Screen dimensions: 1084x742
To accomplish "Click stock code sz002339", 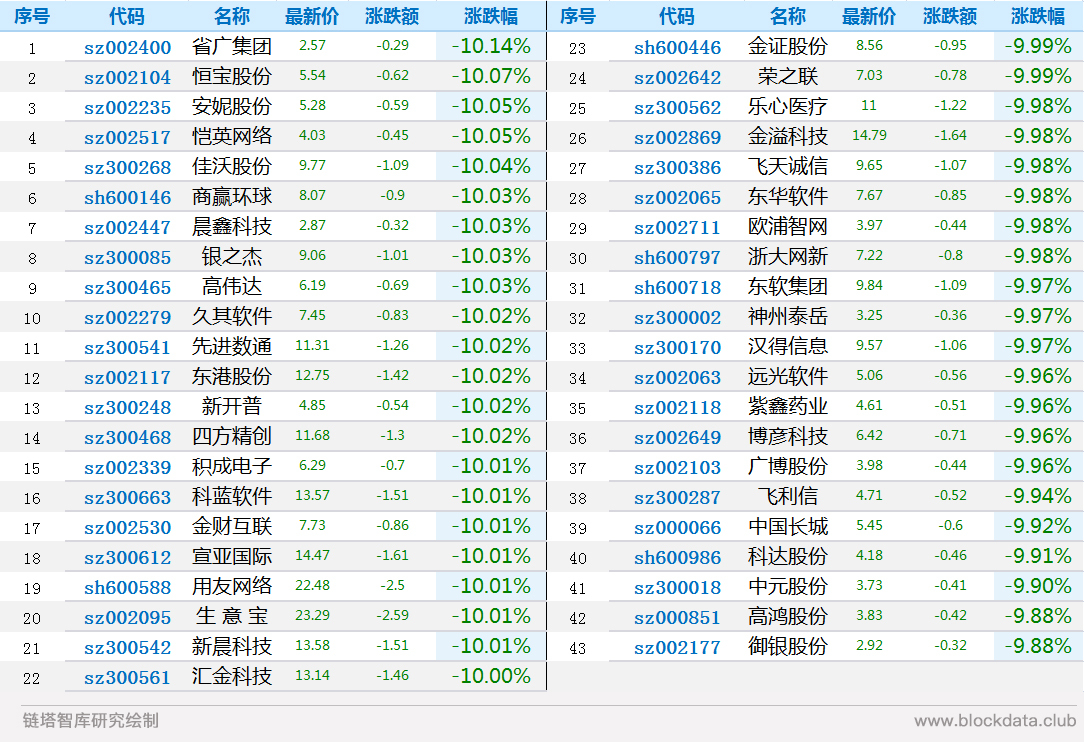I will tap(127, 467).
